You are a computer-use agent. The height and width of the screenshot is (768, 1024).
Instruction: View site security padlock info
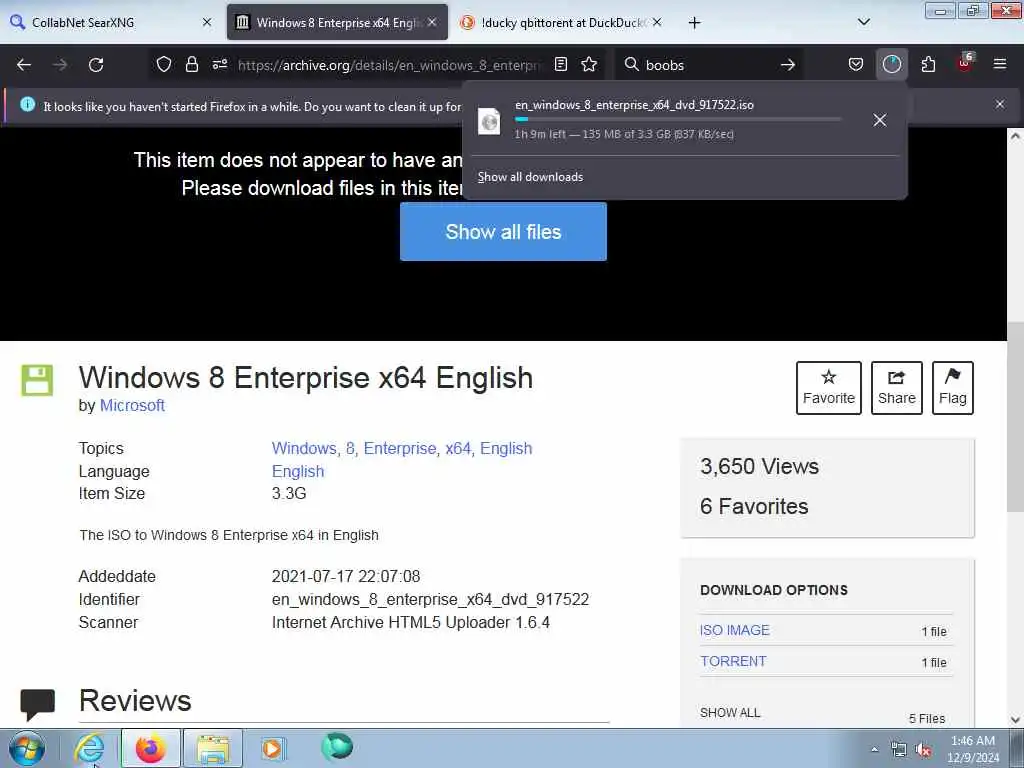pos(191,65)
